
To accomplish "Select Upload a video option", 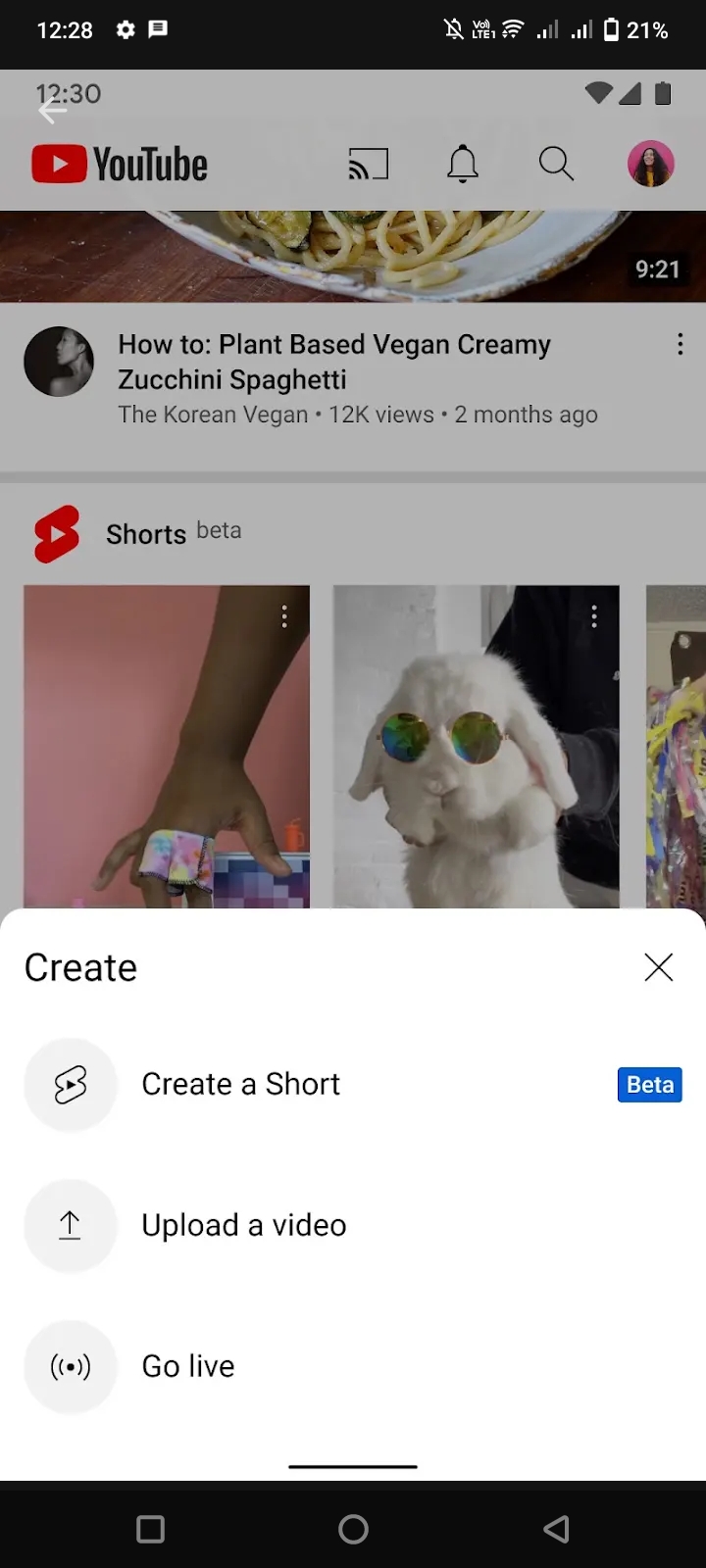I will [353, 1226].
